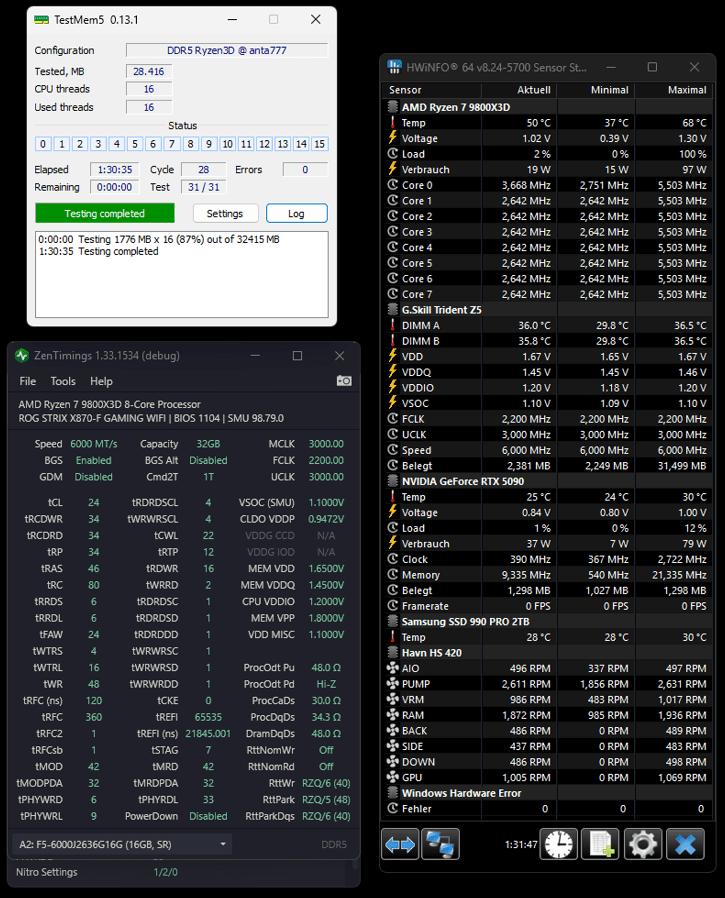This screenshot has height=898, width=725.
Task: Open ZenTimings File menu
Action: tap(27, 381)
